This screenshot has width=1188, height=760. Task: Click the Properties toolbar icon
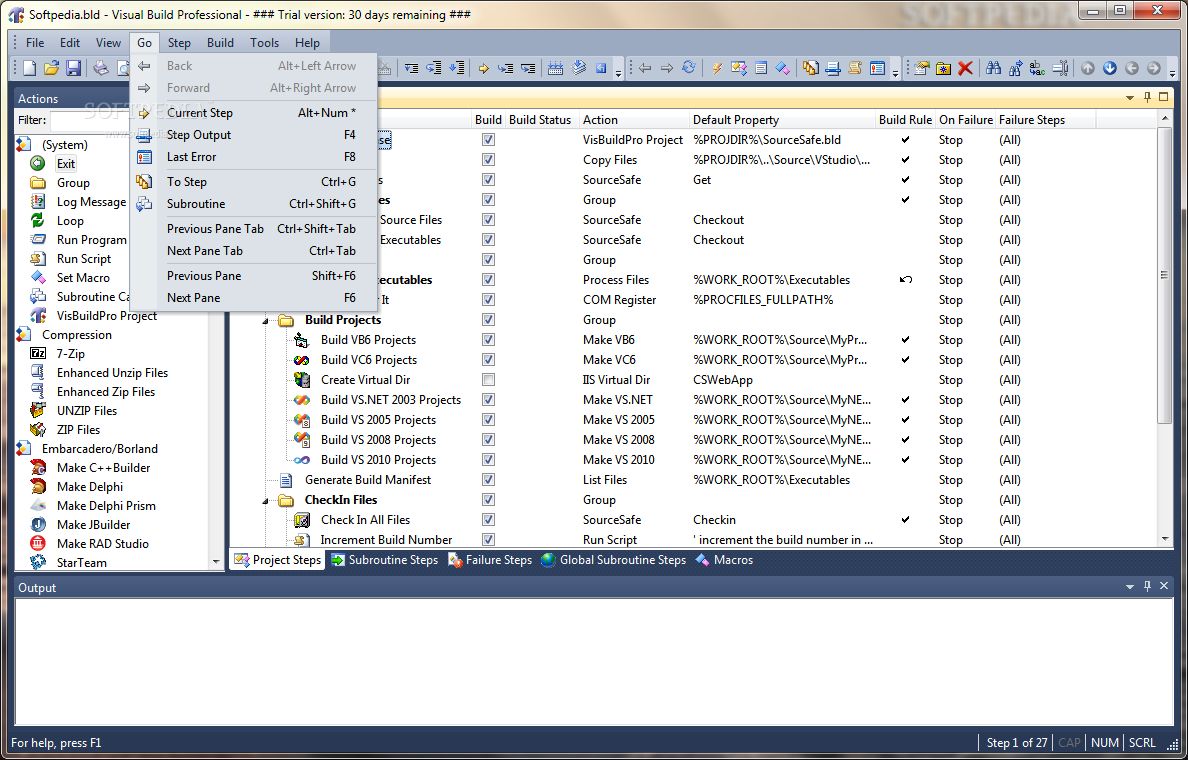[x=921, y=68]
